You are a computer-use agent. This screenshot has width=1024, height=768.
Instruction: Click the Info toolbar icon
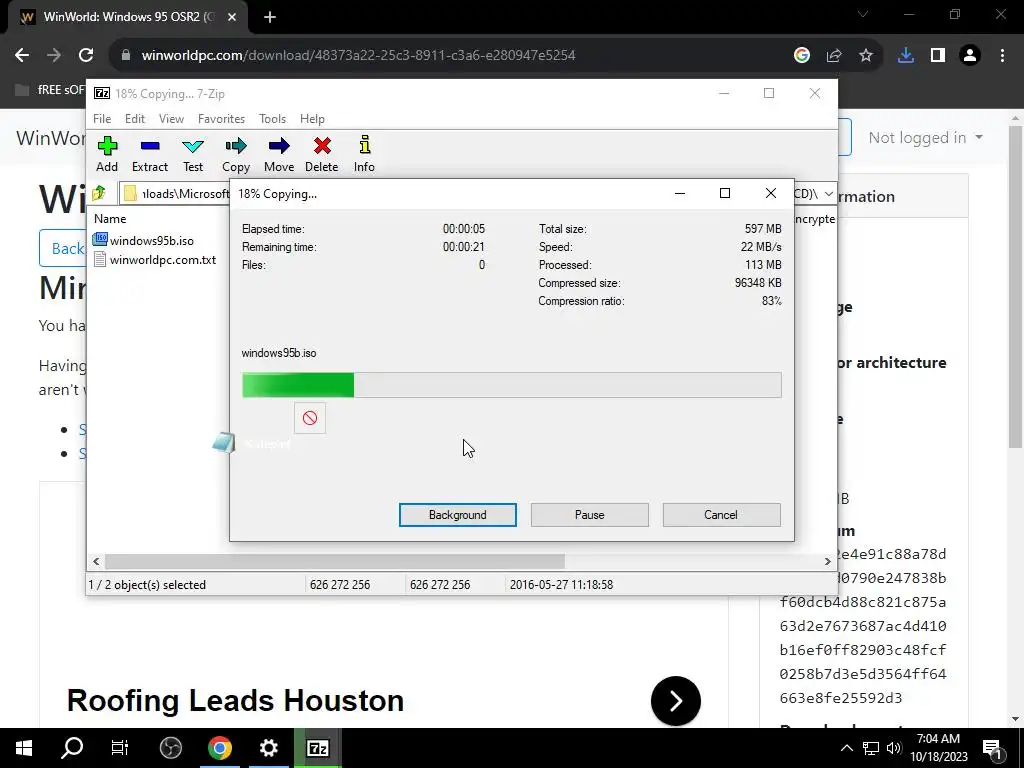tap(364, 154)
